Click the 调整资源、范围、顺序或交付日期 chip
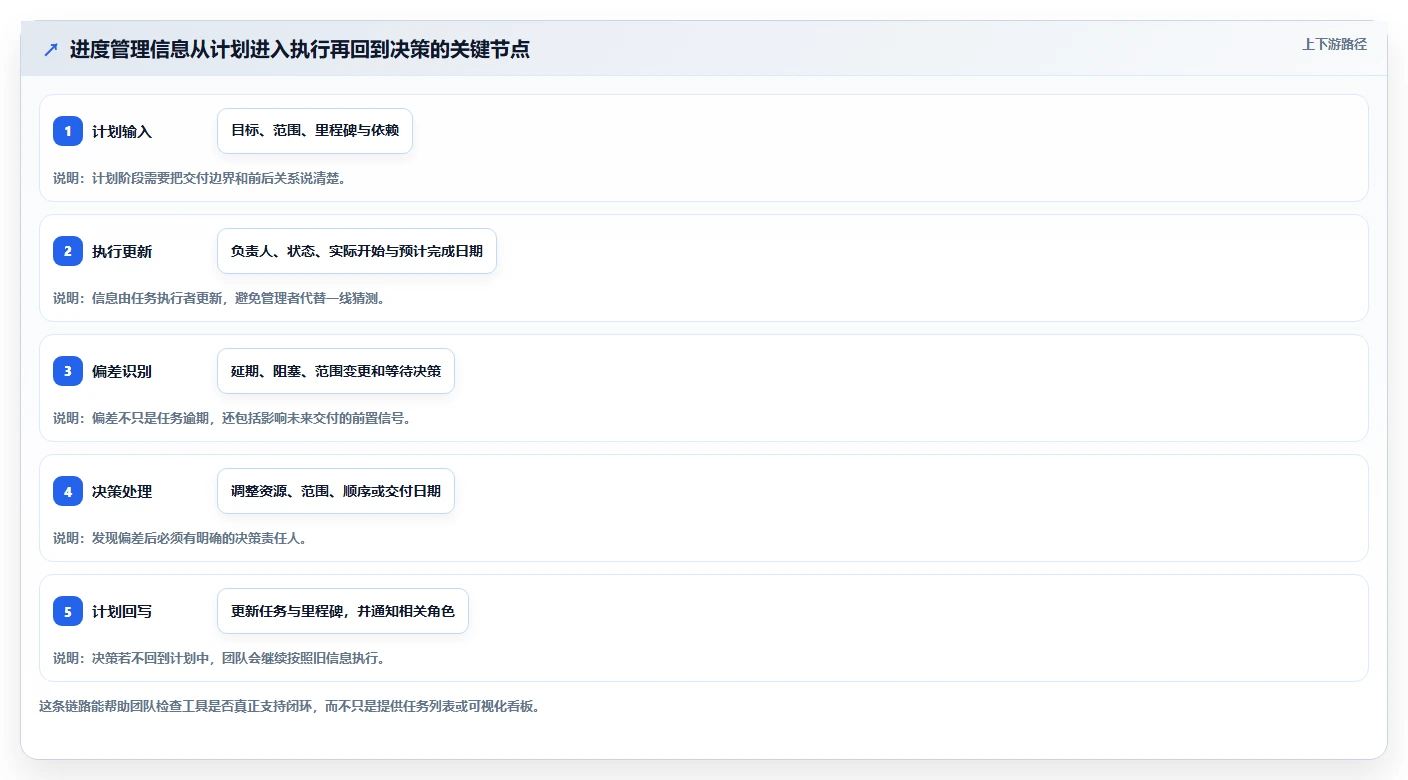This screenshot has width=1408, height=780. 336,491
